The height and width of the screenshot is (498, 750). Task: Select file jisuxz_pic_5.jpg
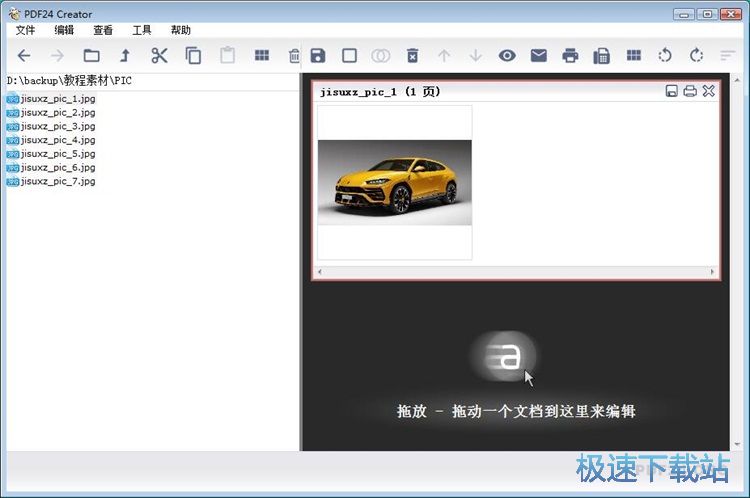tap(51, 154)
